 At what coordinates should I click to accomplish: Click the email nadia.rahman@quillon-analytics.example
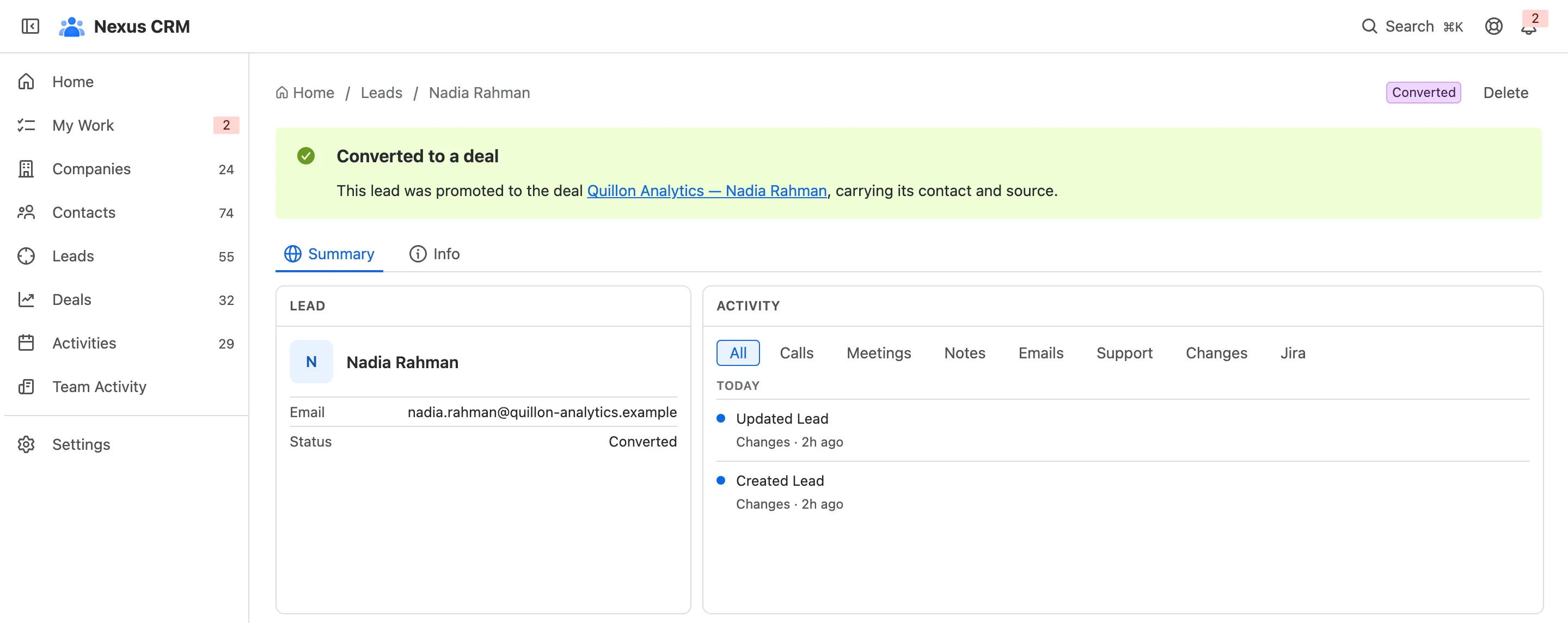click(542, 412)
